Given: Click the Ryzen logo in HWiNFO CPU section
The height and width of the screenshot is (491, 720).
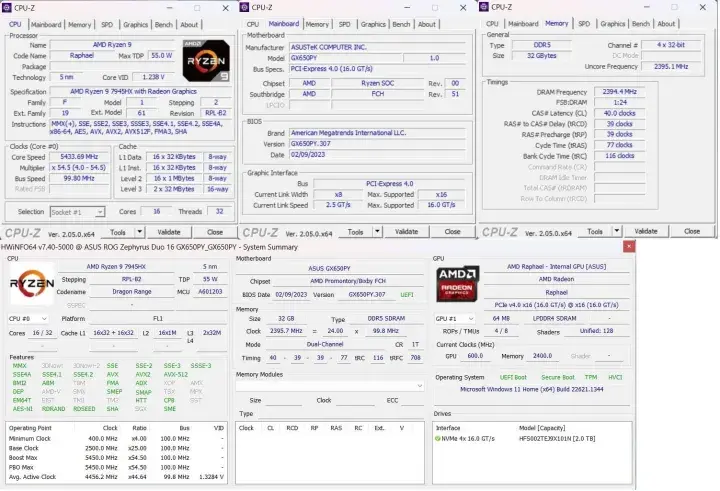Looking at the screenshot, I should [32, 283].
